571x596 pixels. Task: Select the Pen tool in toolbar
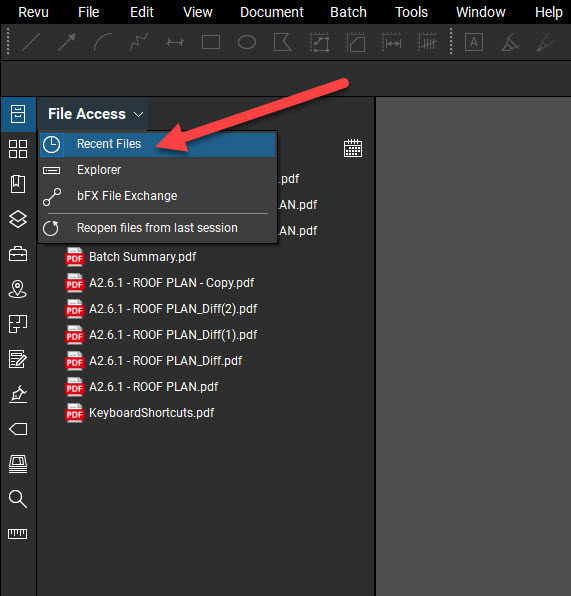coord(546,42)
